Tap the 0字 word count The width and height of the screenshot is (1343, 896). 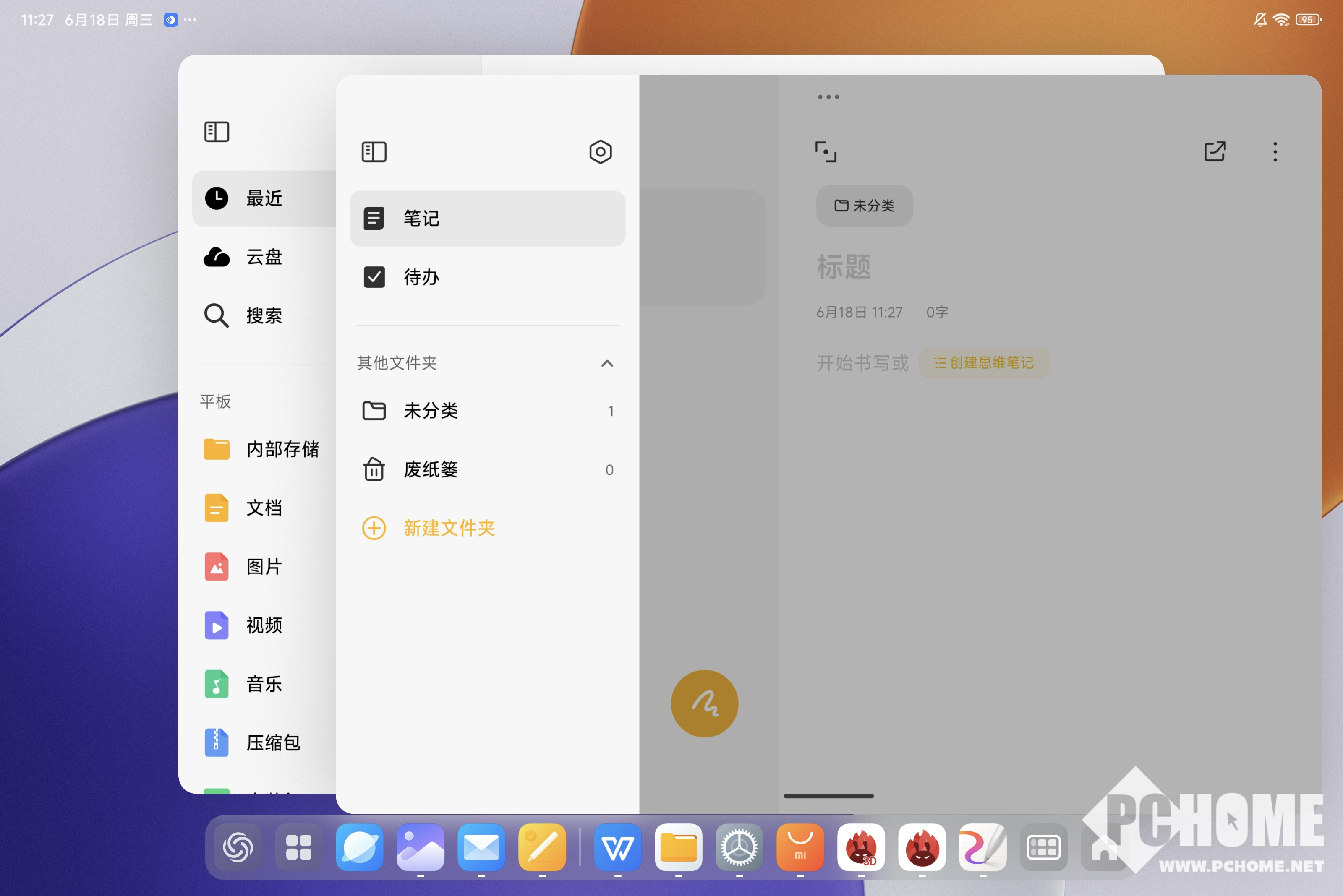point(937,313)
